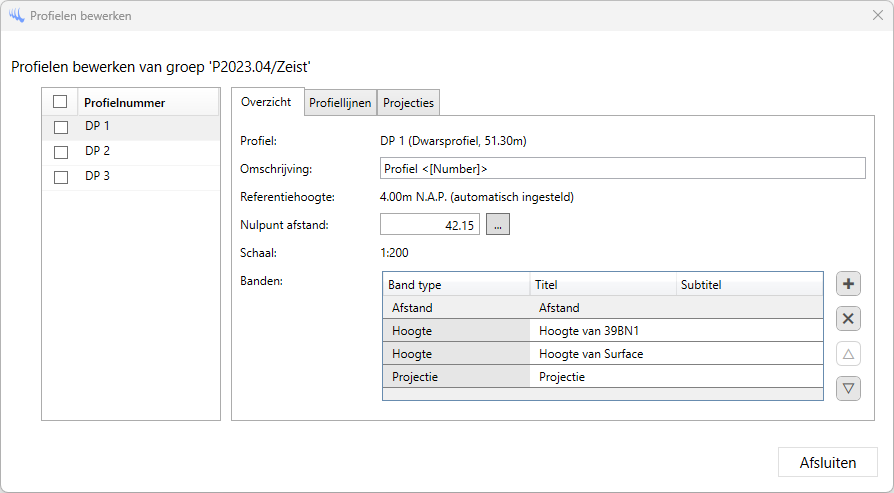Screen dimensions: 894x493
Task: Check the DP 1 profile checkbox
Action: point(61,127)
